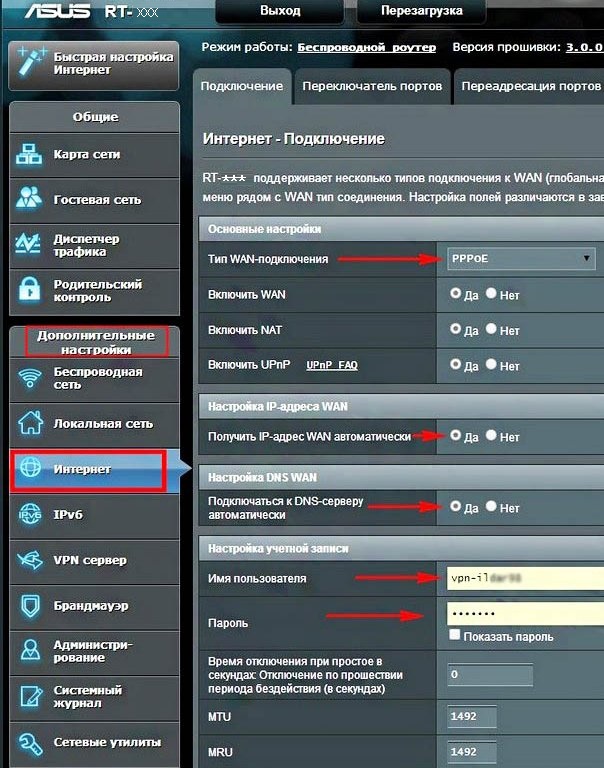Open the network map icon
604x768 pixels.
[29, 154]
